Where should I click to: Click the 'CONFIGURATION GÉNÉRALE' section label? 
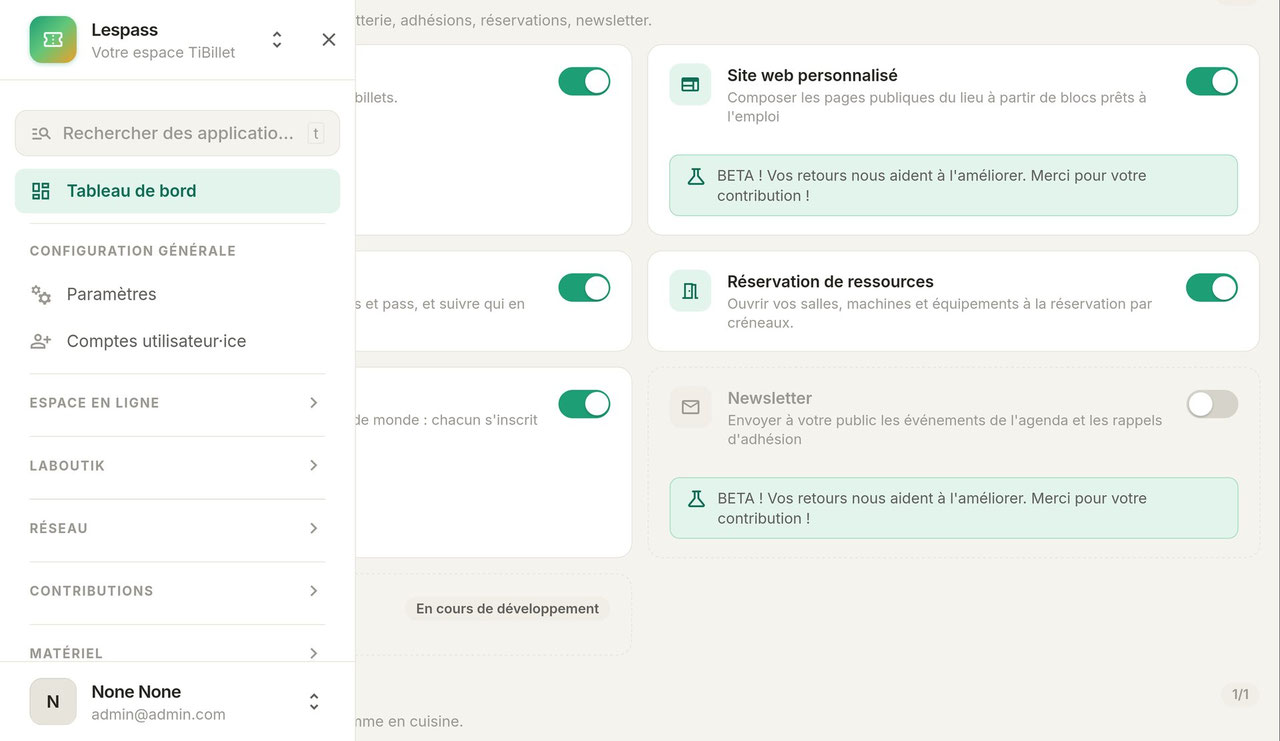(133, 251)
